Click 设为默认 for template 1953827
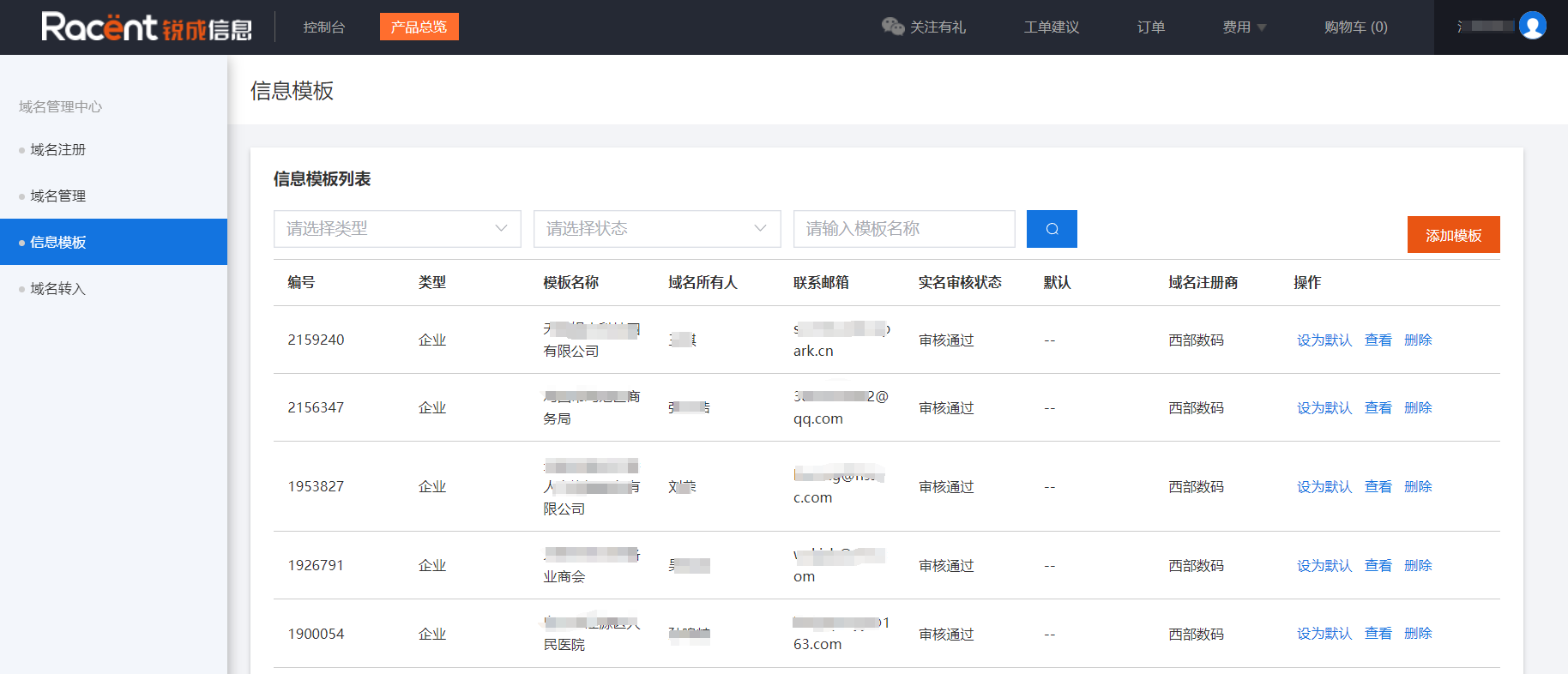The image size is (1568, 674). (1324, 486)
